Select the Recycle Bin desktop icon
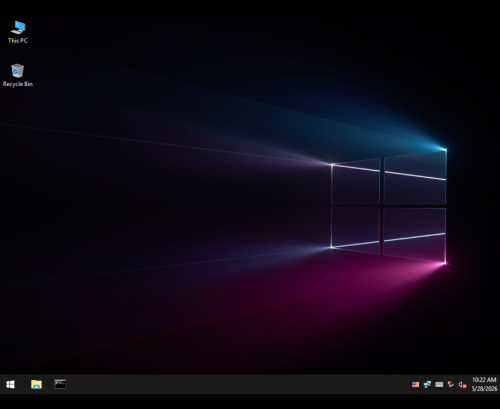 click(x=18, y=75)
